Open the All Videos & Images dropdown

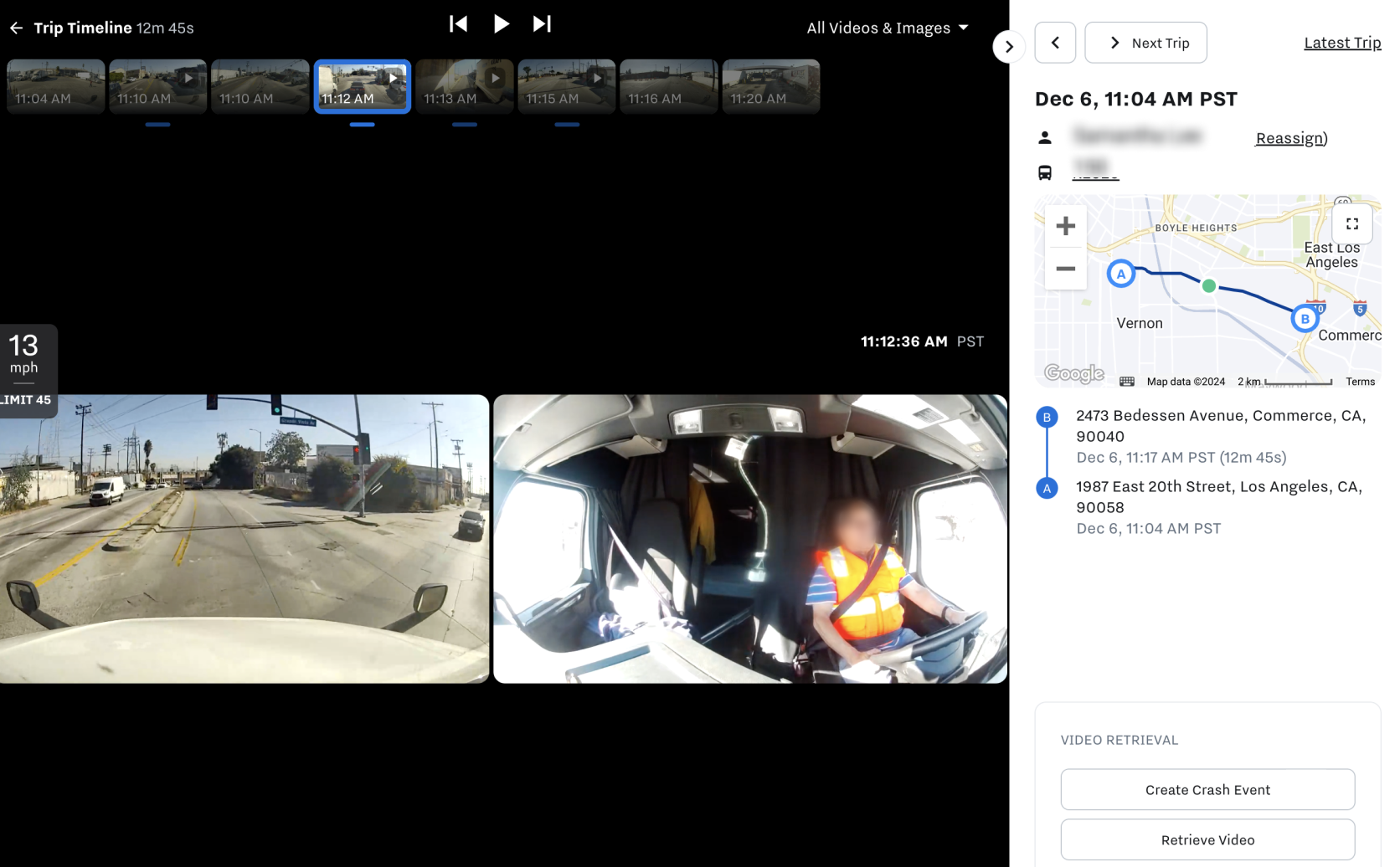[888, 28]
